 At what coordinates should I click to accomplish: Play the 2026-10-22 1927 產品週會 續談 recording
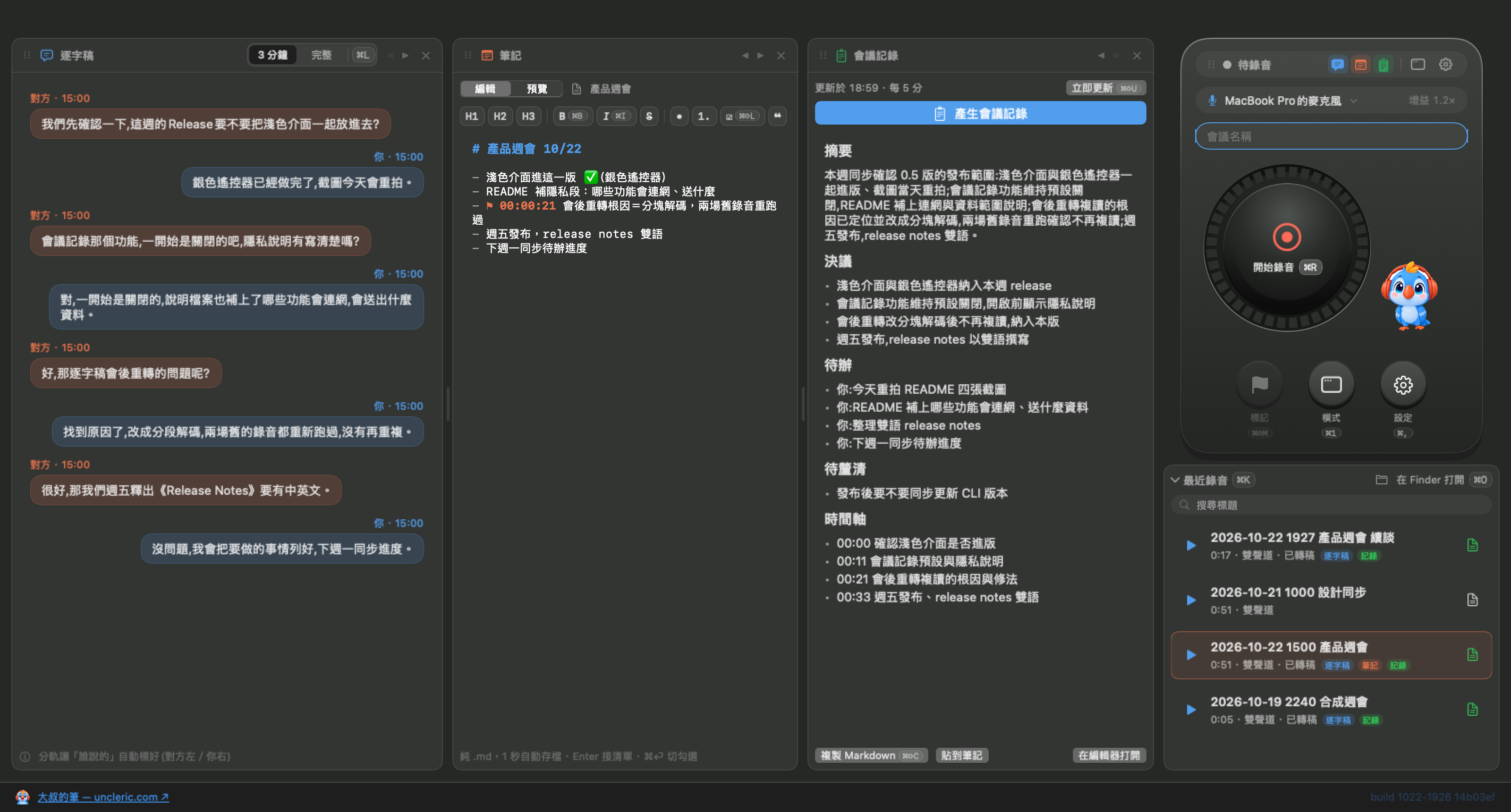[1191, 545]
